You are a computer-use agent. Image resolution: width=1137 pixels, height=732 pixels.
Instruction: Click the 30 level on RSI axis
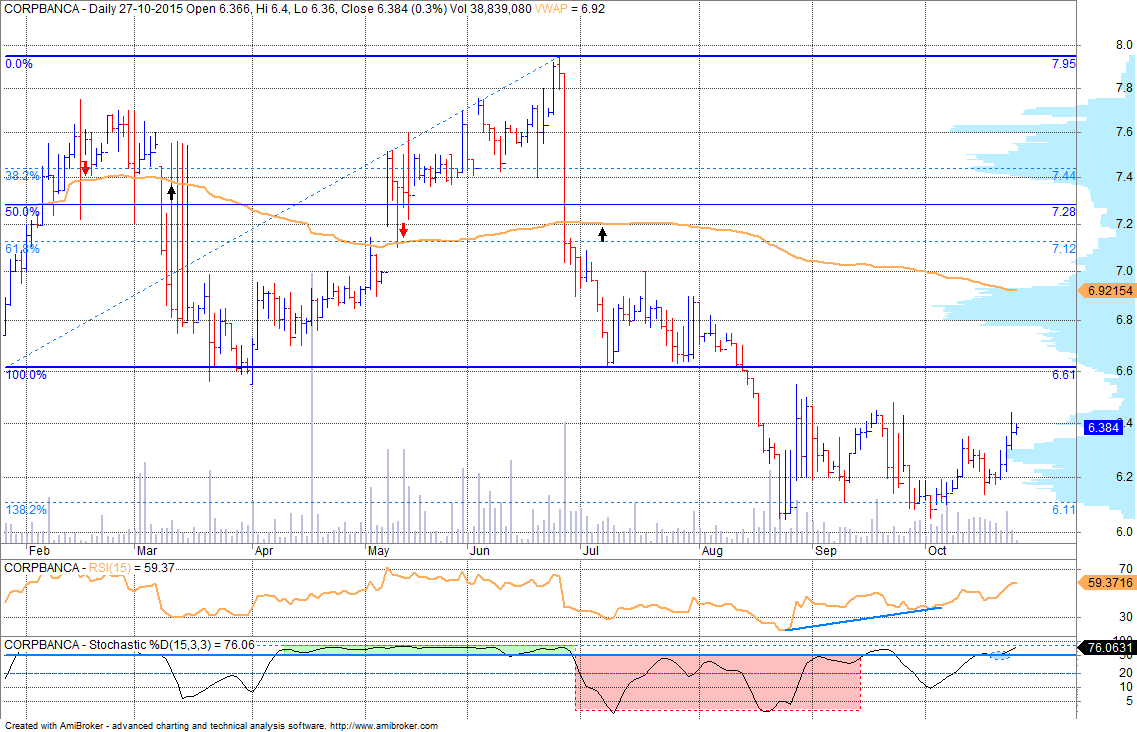point(1125,617)
